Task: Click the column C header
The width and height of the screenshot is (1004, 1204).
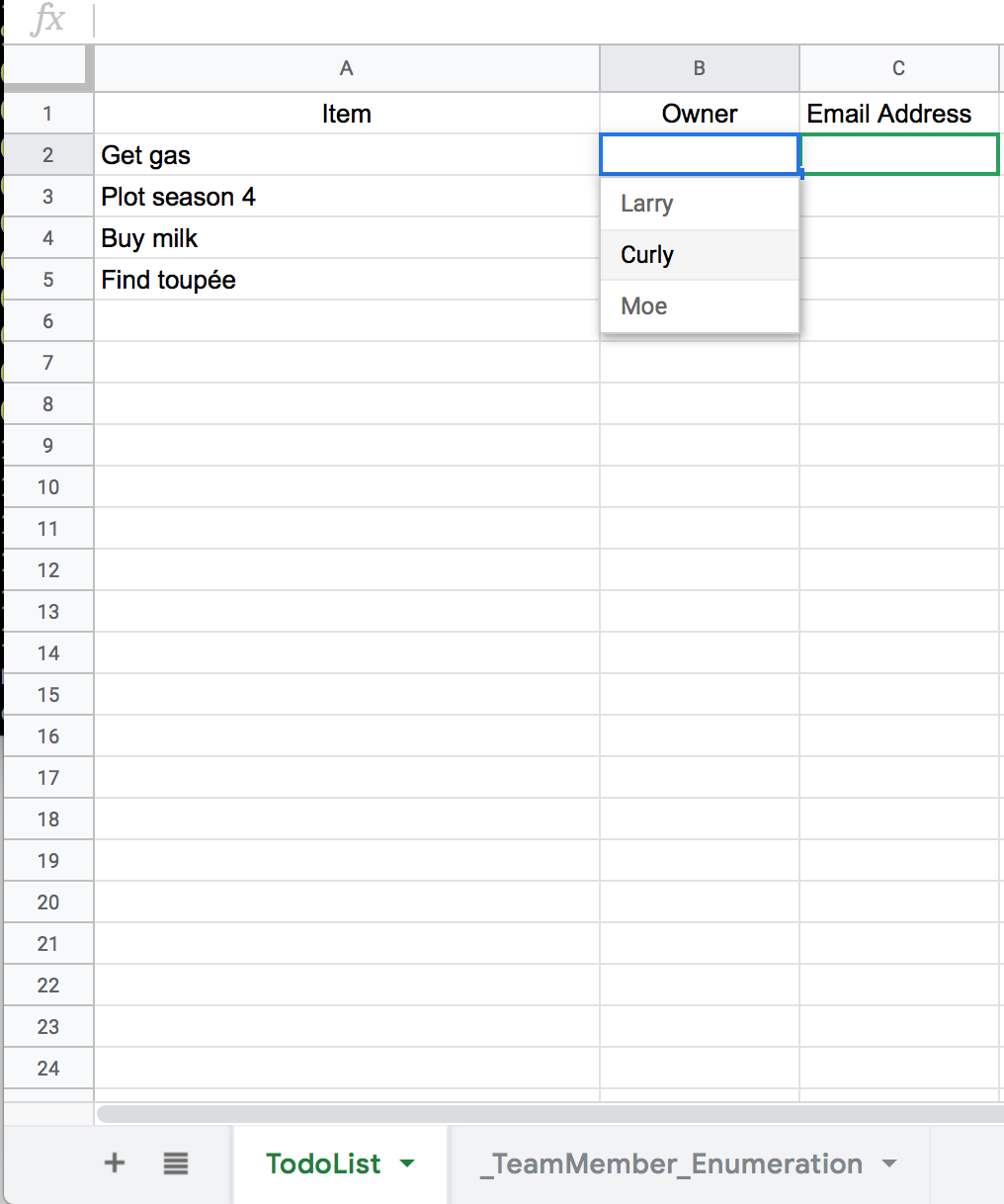Action: click(898, 68)
